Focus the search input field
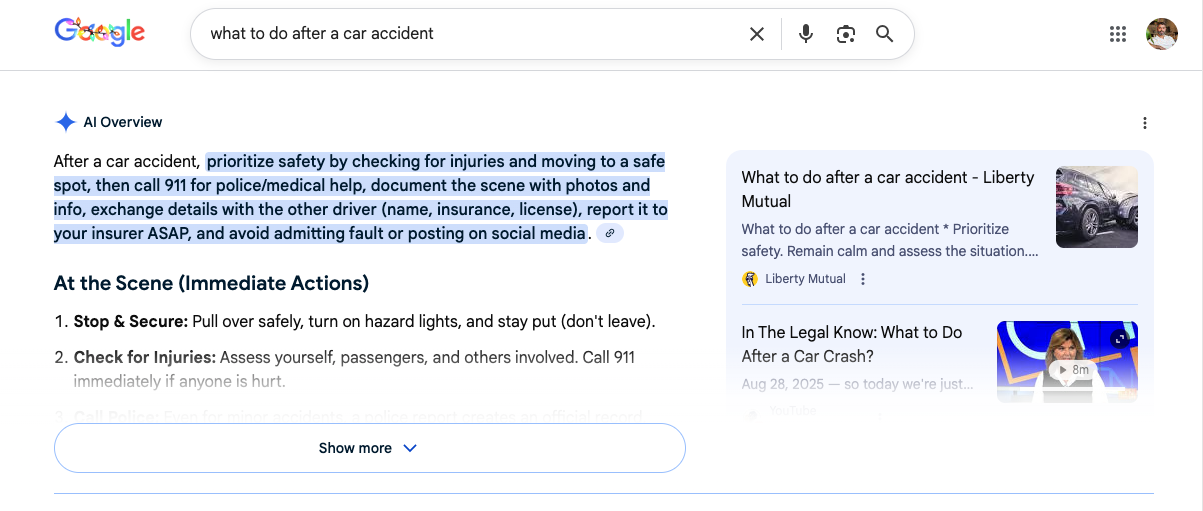The height and width of the screenshot is (511, 1203). [470, 34]
